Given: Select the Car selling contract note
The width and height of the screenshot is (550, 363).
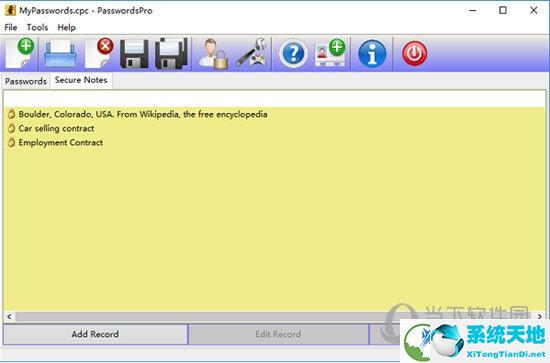Looking at the screenshot, I should point(56,128).
